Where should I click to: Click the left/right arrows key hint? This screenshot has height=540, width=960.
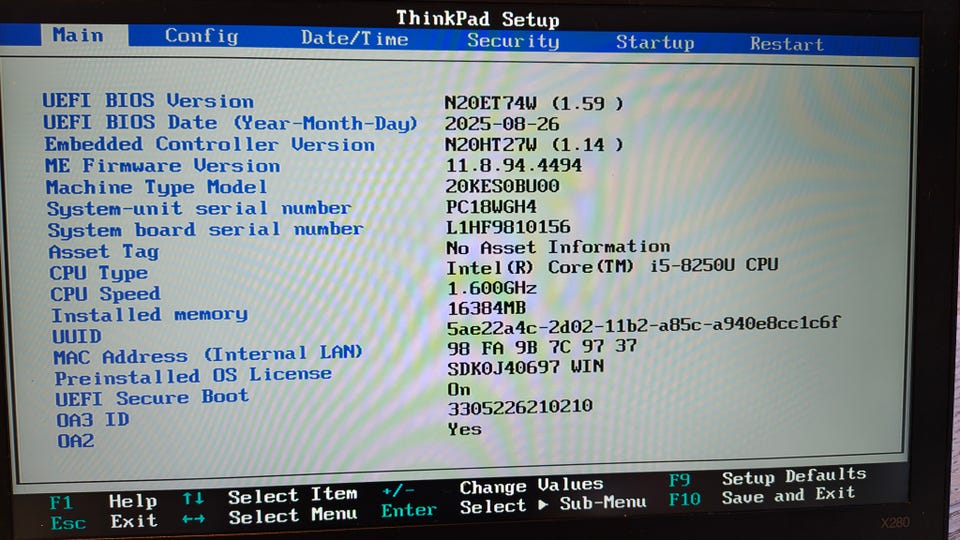click(x=193, y=519)
